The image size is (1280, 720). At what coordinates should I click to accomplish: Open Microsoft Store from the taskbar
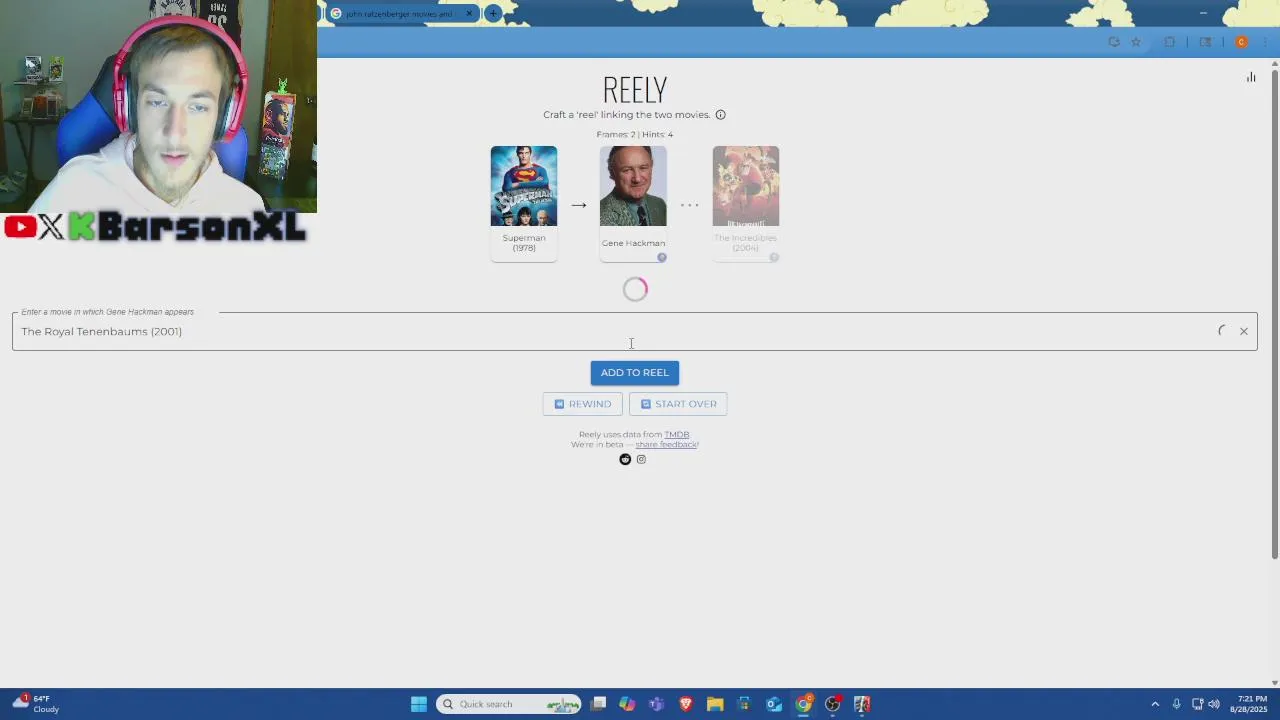(x=744, y=704)
